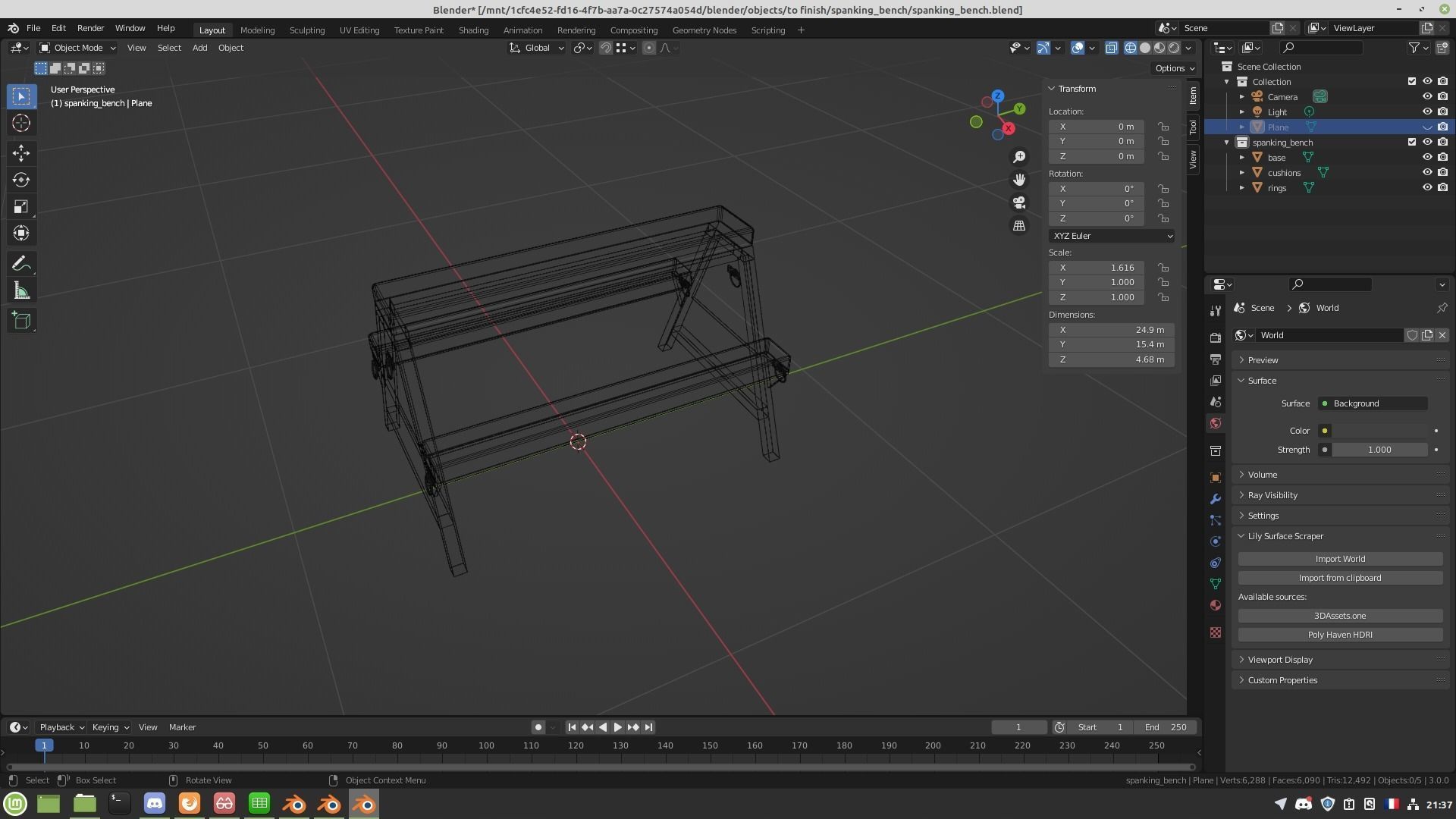Toggle camera view icon
Viewport: 1456px width, 819px height.
pos(1019,202)
